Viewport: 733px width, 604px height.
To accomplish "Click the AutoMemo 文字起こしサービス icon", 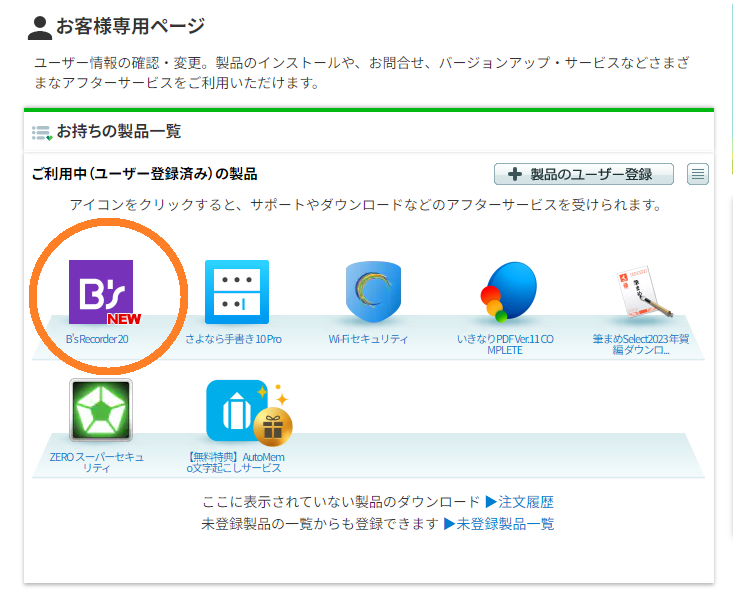I will tap(237, 410).
